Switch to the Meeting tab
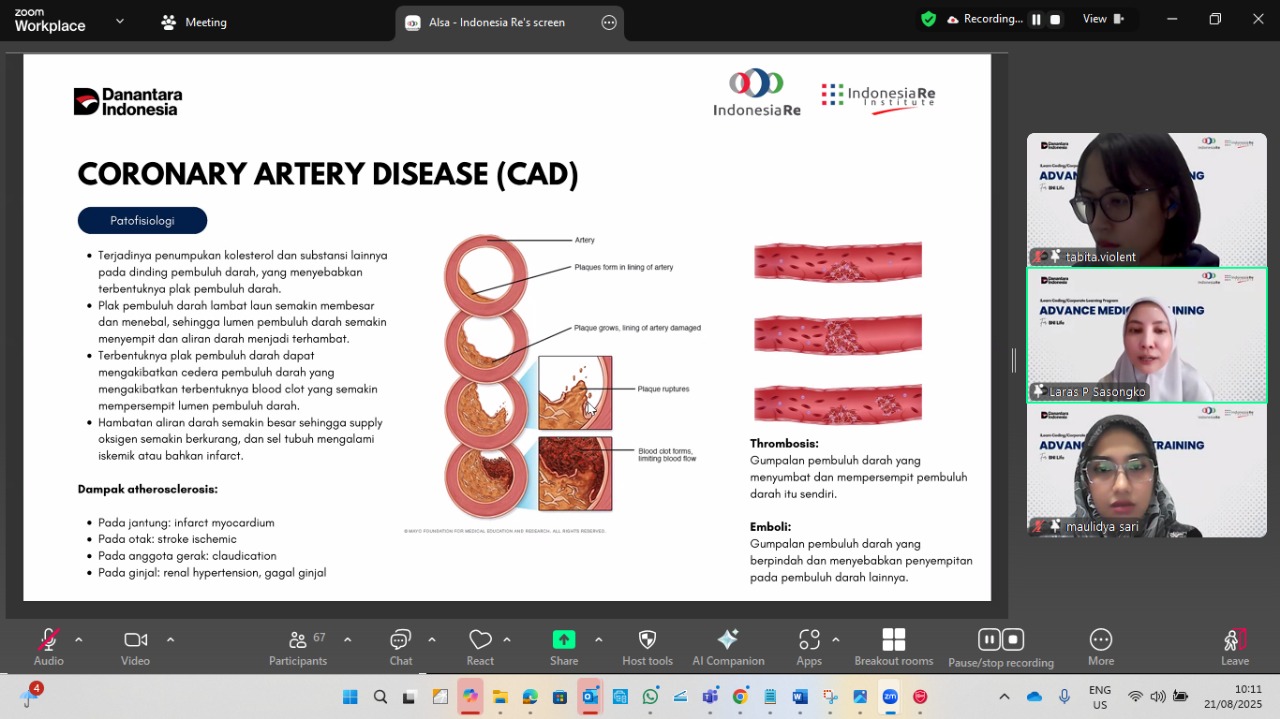Image resolution: width=1280 pixels, height=719 pixels. 195,22
